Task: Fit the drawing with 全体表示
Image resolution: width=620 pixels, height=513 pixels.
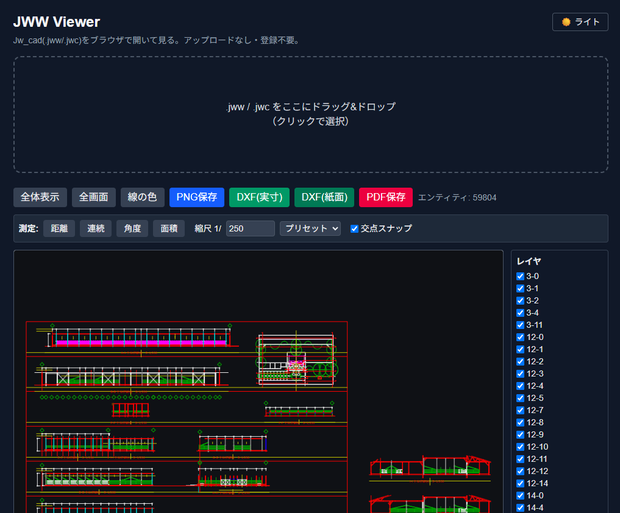Action: [x=40, y=197]
